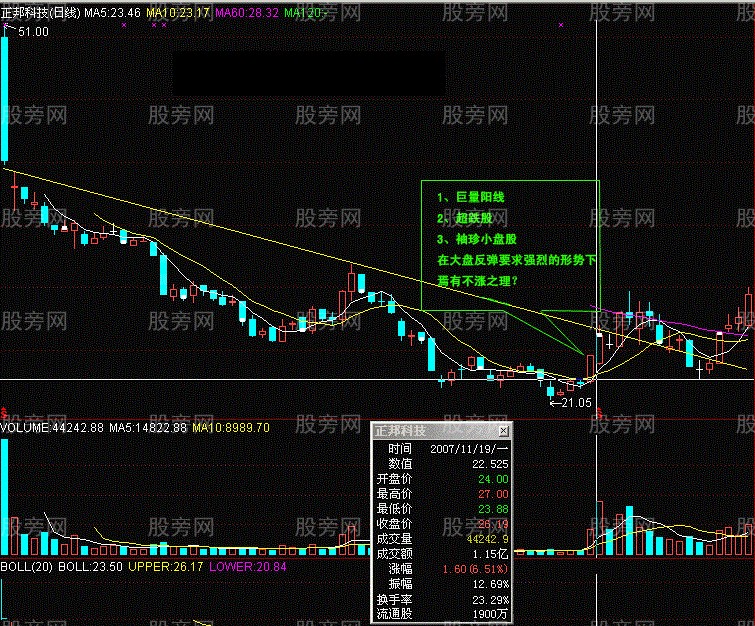This screenshot has width=755, height=626.
Task: Click the annotation text 巨量阳线
Action: pos(480,197)
